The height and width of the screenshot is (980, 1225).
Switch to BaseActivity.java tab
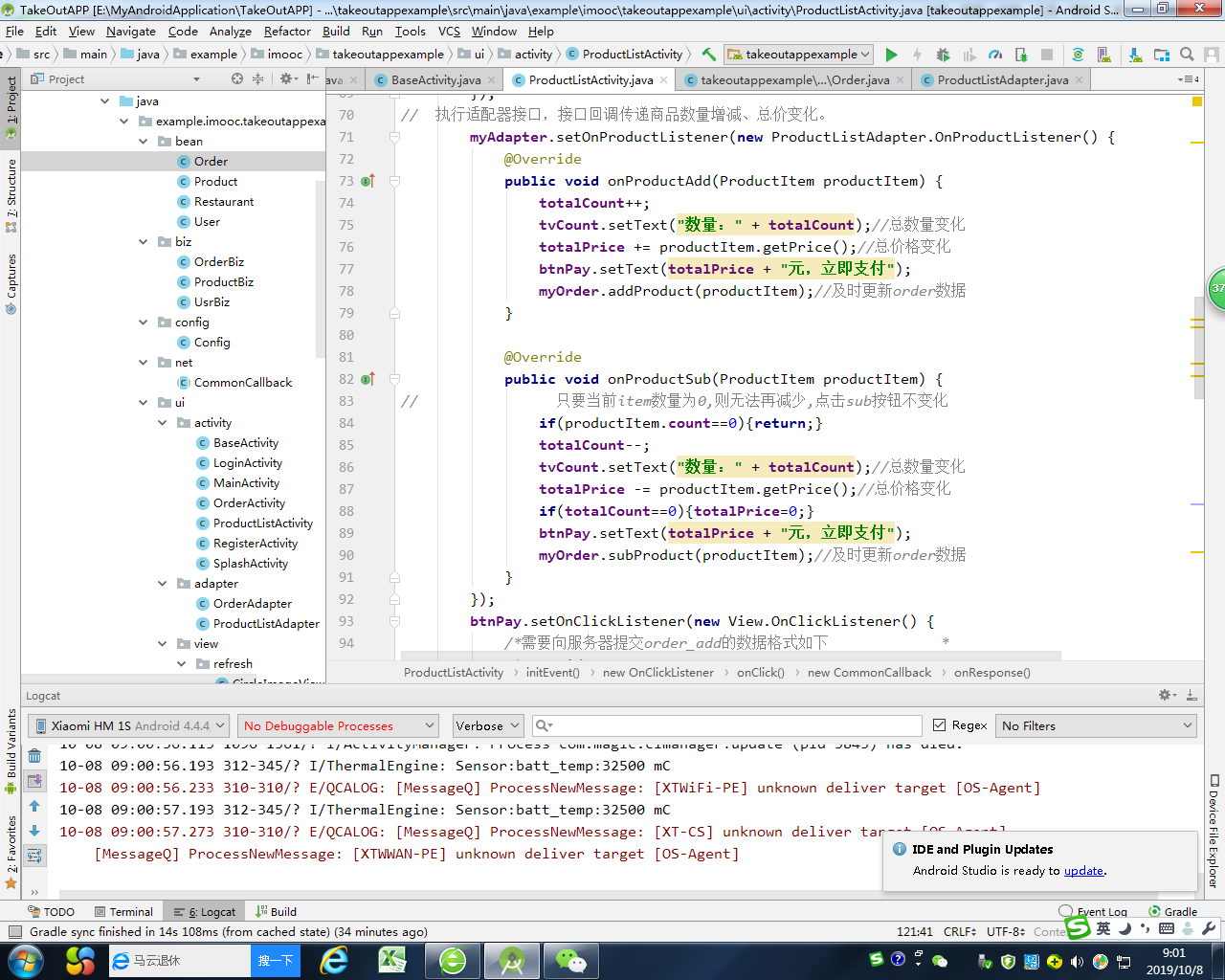pos(435,80)
